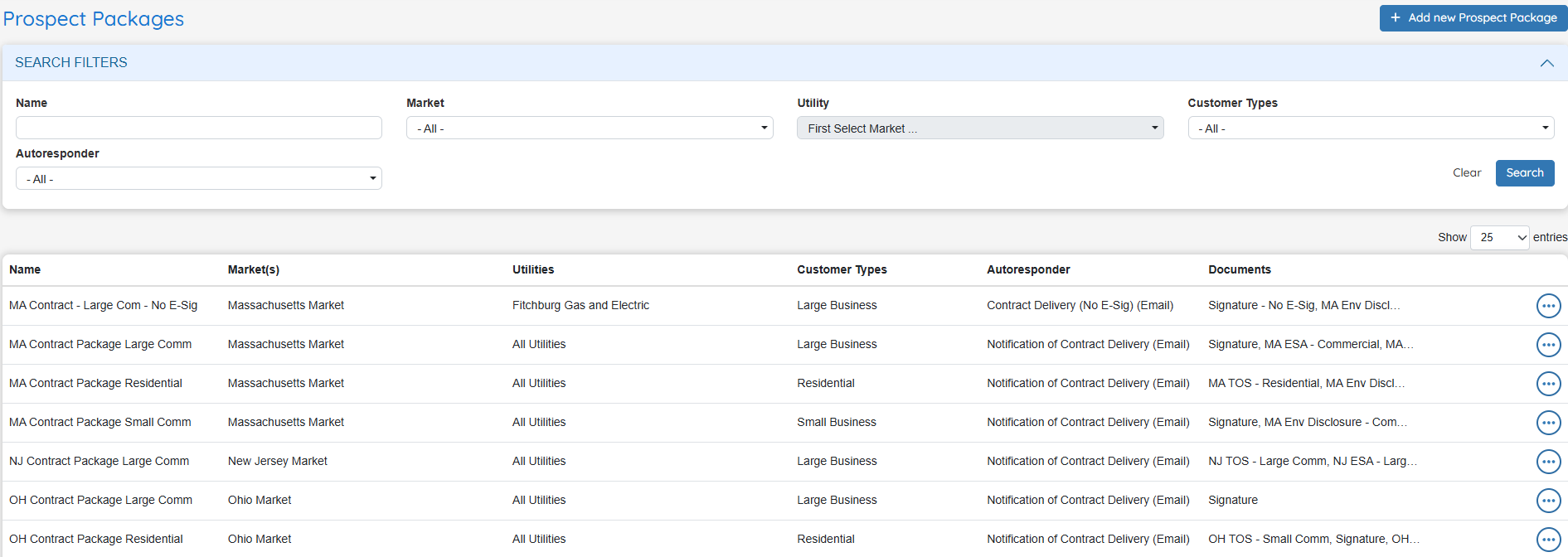
Task: Collapse the Search Filters panel chevron
Action: pos(1546,63)
